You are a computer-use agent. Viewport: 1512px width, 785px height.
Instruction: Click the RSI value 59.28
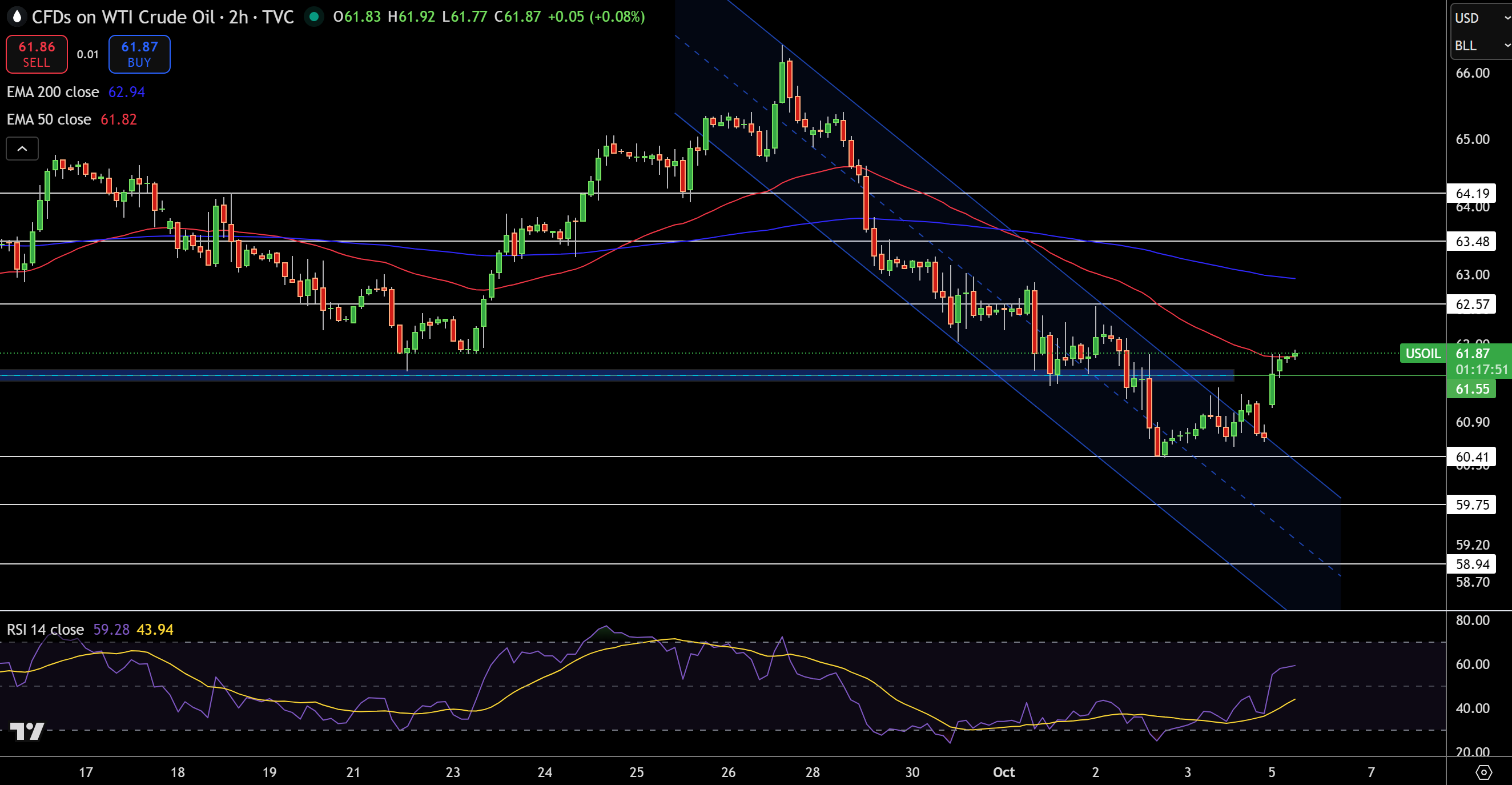(x=111, y=630)
